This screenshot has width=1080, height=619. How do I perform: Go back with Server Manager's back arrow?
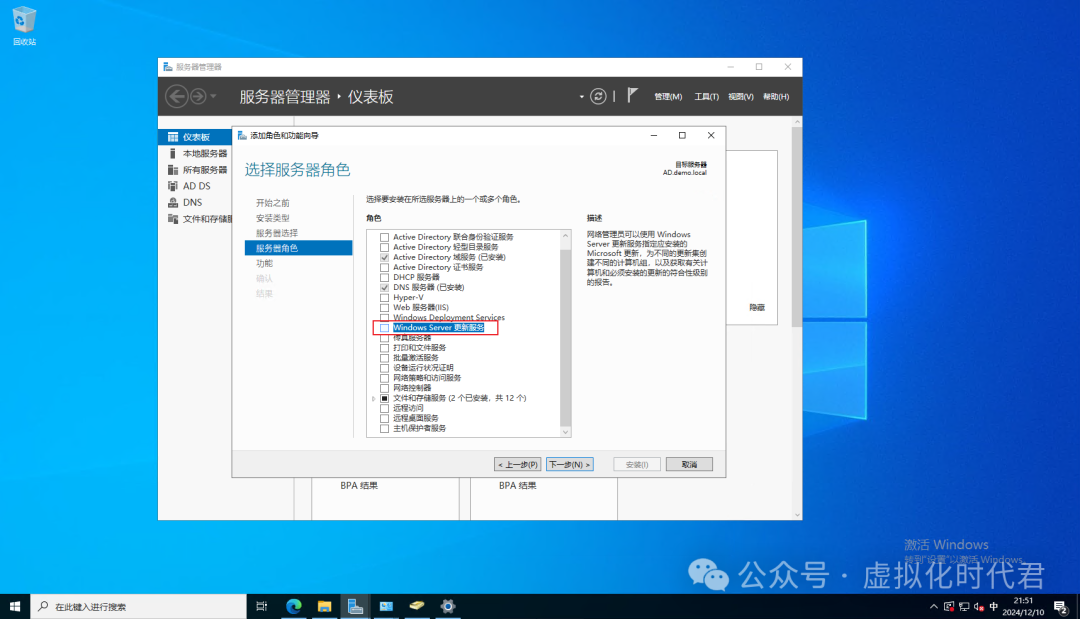[x=177, y=96]
